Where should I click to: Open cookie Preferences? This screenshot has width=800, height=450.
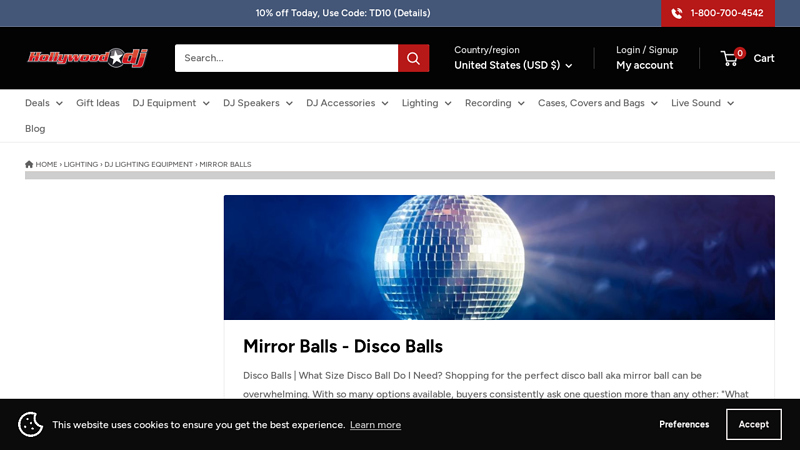684,424
